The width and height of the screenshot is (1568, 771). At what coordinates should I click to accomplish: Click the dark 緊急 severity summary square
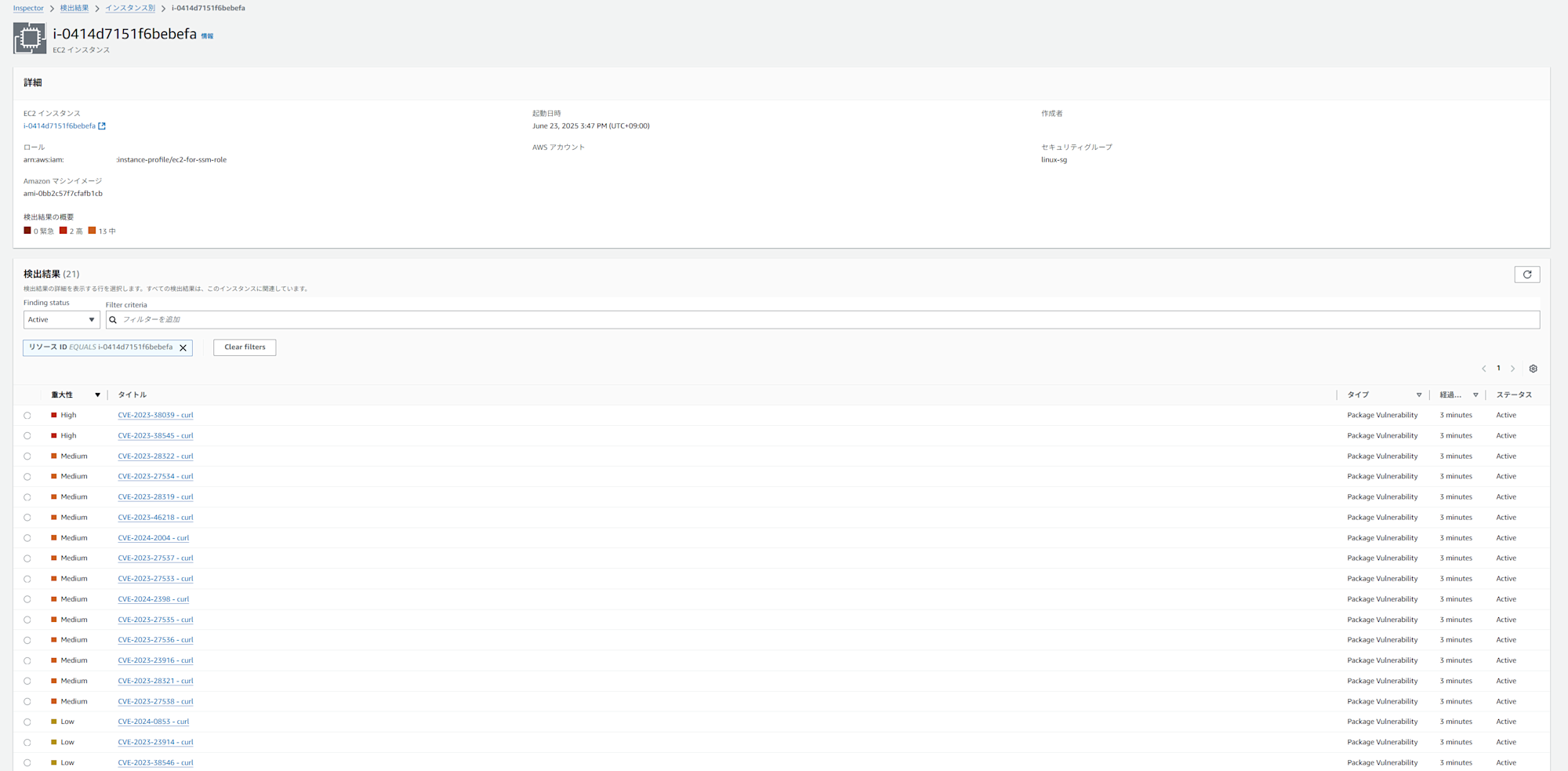(x=27, y=231)
